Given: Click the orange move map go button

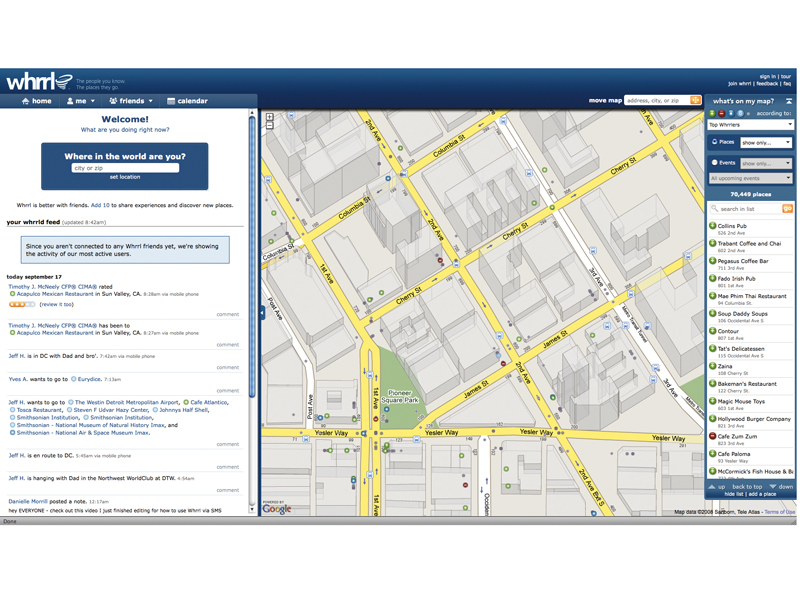Looking at the screenshot, I should tap(695, 101).
